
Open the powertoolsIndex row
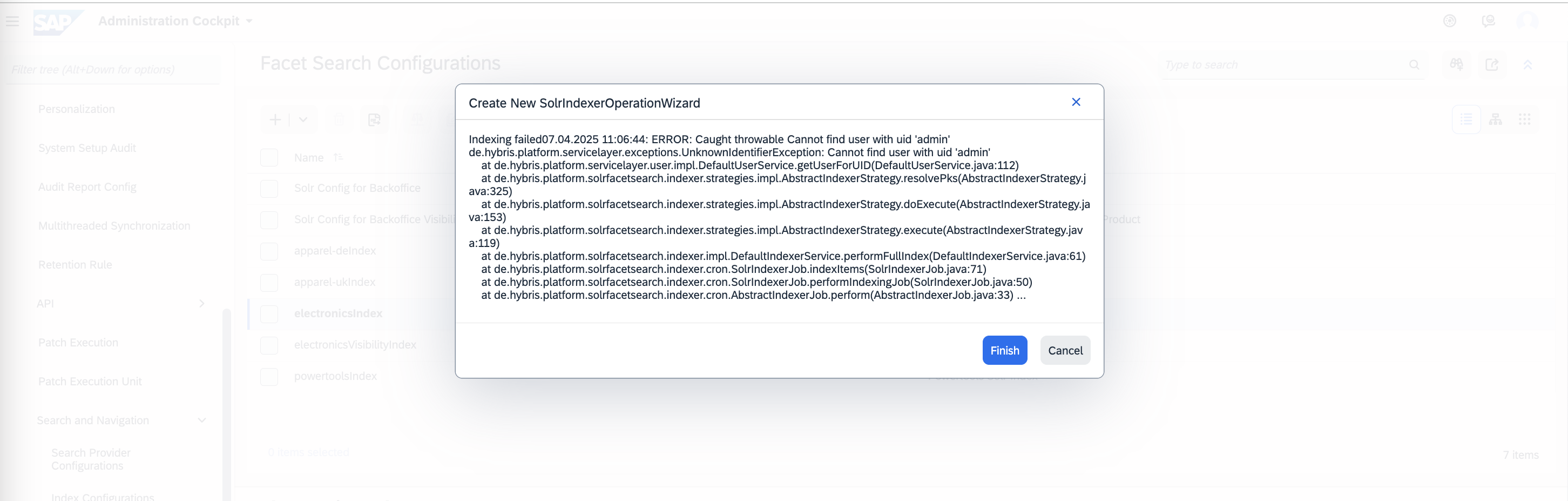(x=335, y=376)
